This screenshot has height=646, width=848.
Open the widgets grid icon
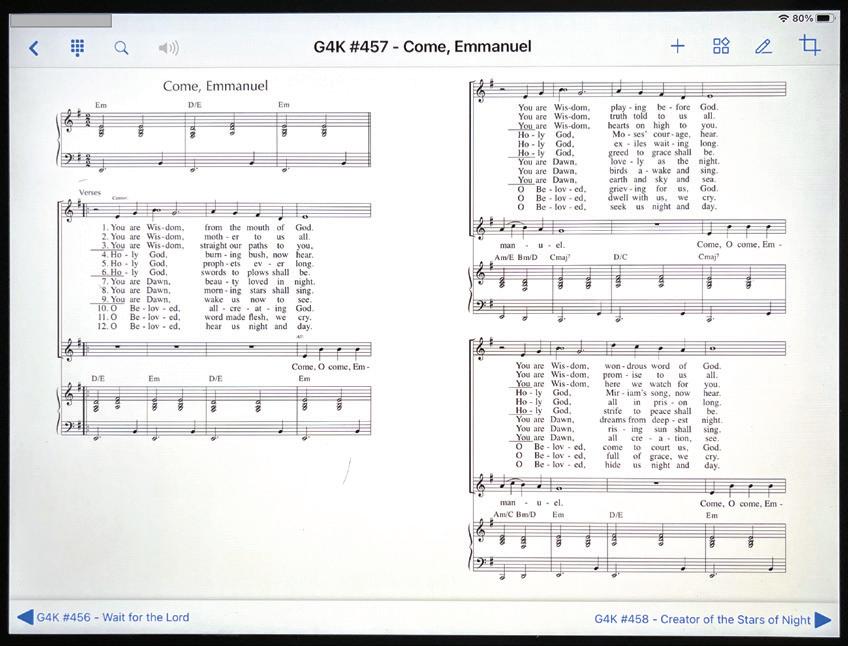pyautogui.click(x=721, y=46)
